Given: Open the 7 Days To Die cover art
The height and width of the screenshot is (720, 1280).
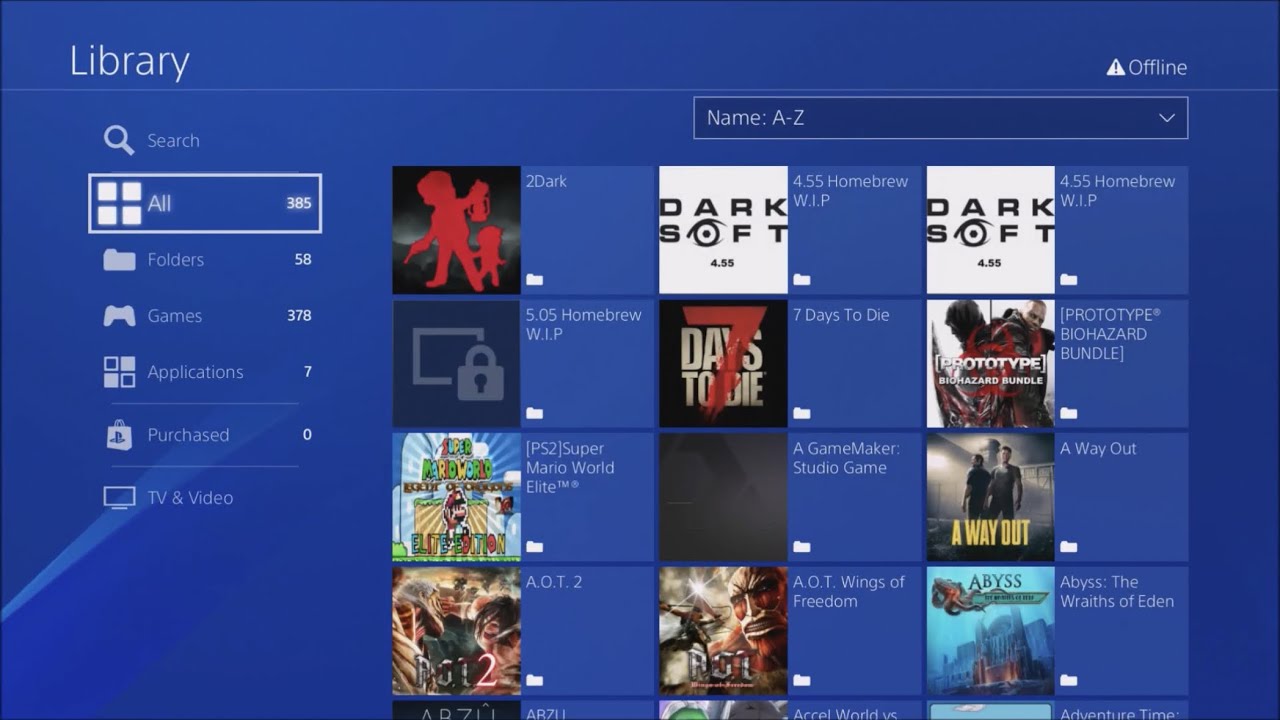Looking at the screenshot, I should [x=723, y=363].
